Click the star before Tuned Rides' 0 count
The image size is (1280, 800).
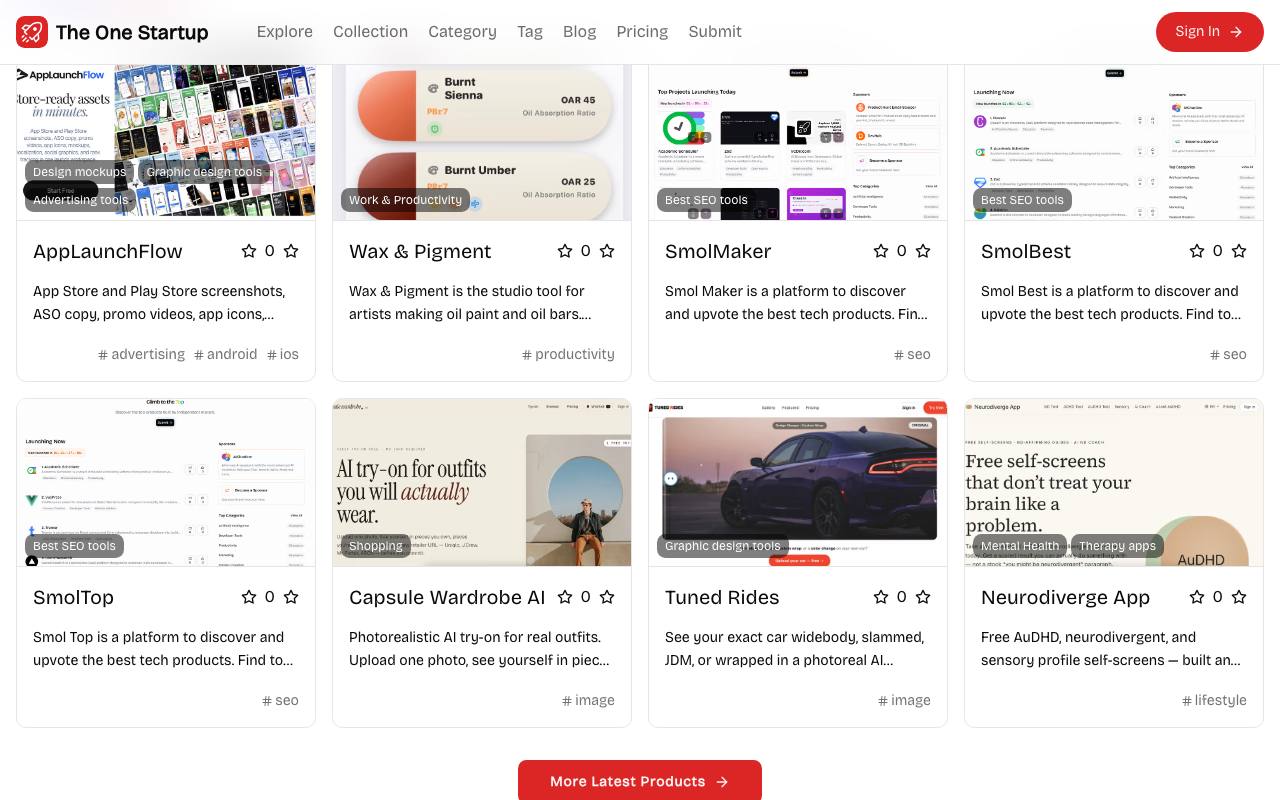click(x=881, y=597)
